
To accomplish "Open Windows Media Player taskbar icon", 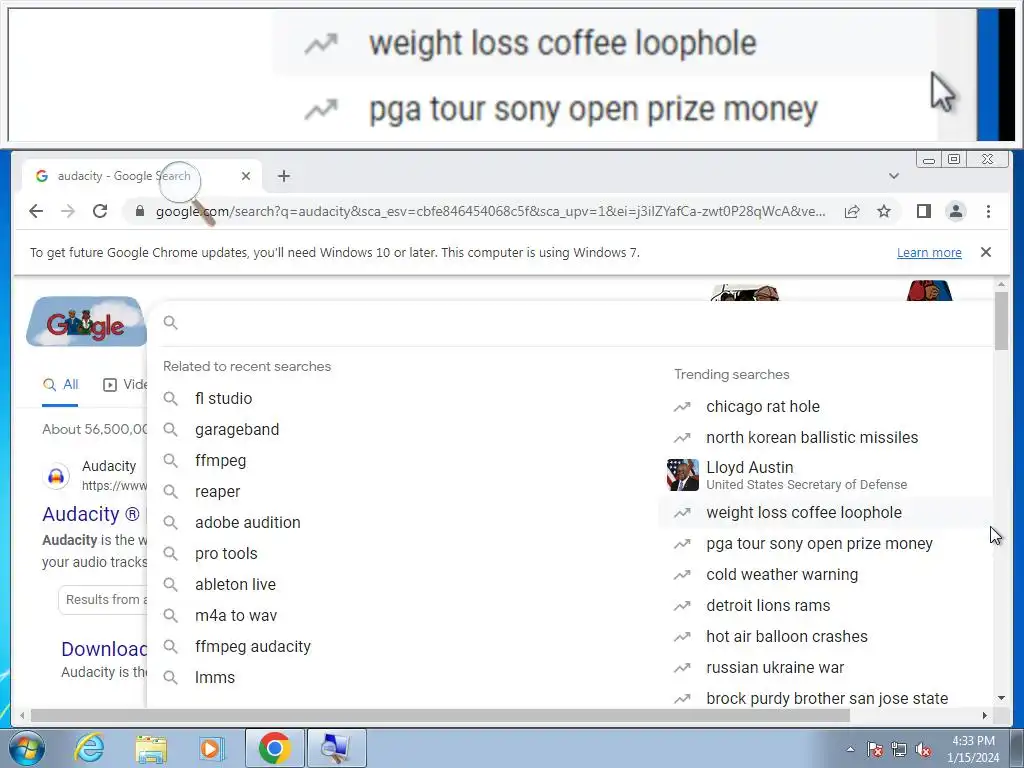I will (210, 748).
